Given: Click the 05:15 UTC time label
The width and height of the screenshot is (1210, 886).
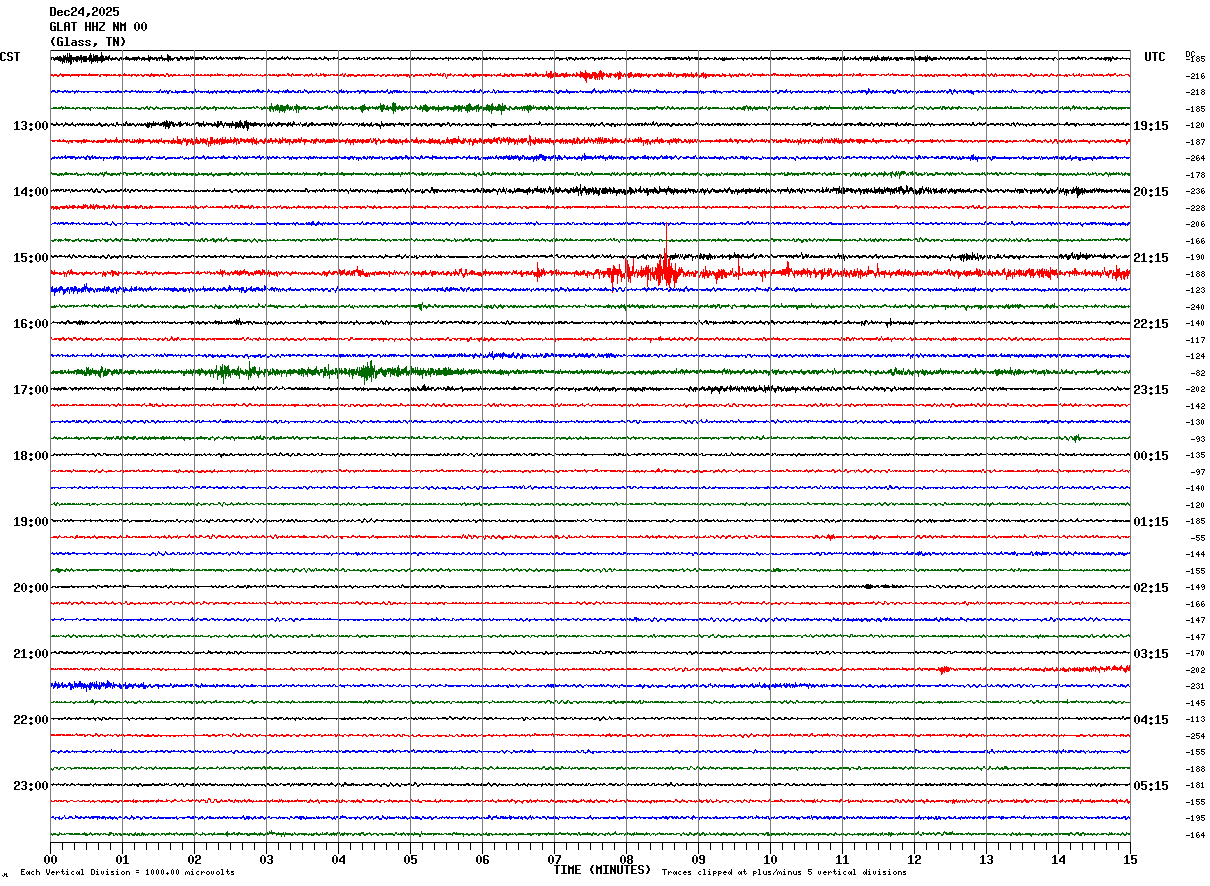Looking at the screenshot, I should click(1151, 786).
